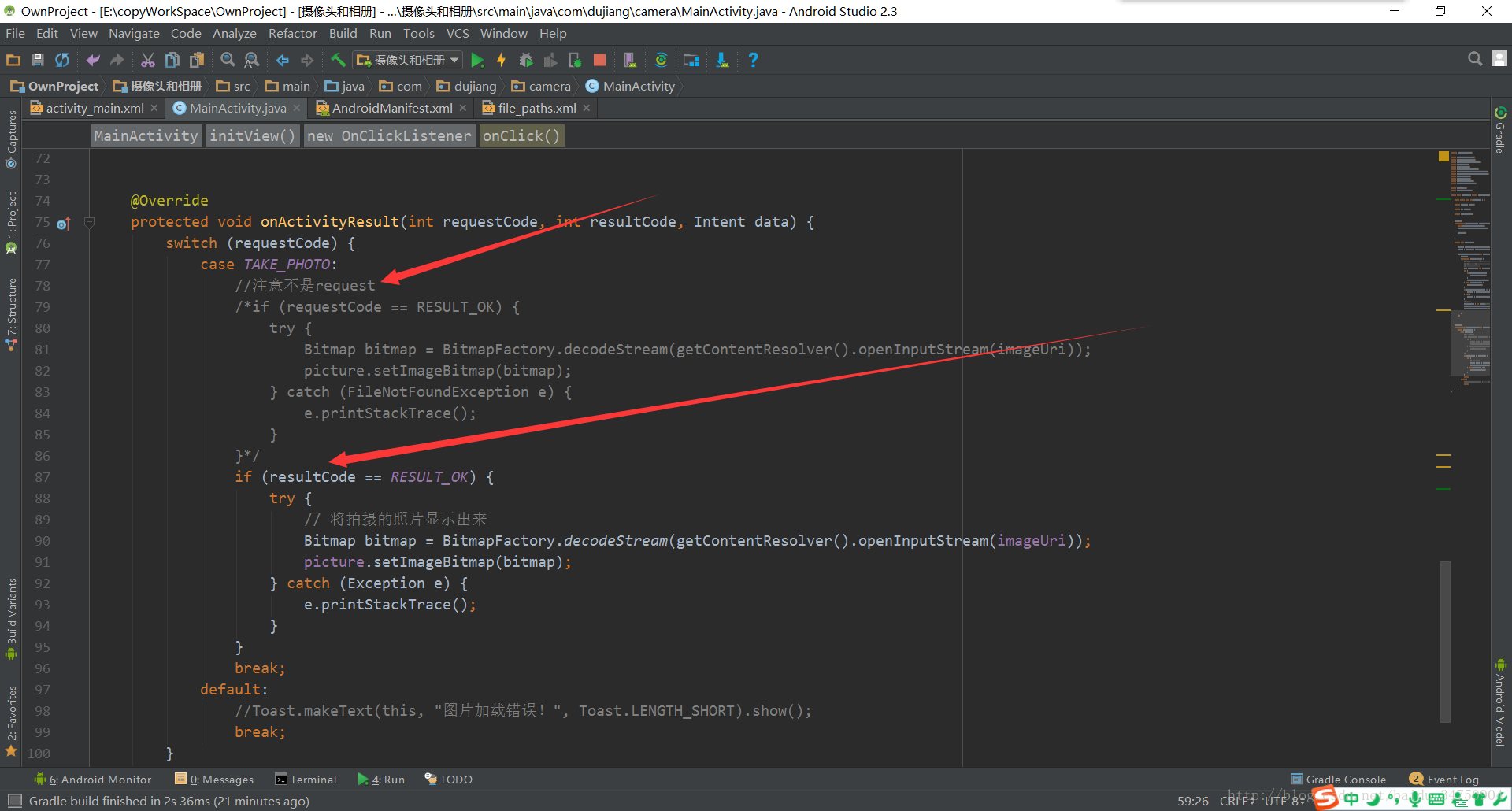This screenshot has width=1512, height=811.
Task: Click the Make Project hammer icon
Action: coord(338,60)
